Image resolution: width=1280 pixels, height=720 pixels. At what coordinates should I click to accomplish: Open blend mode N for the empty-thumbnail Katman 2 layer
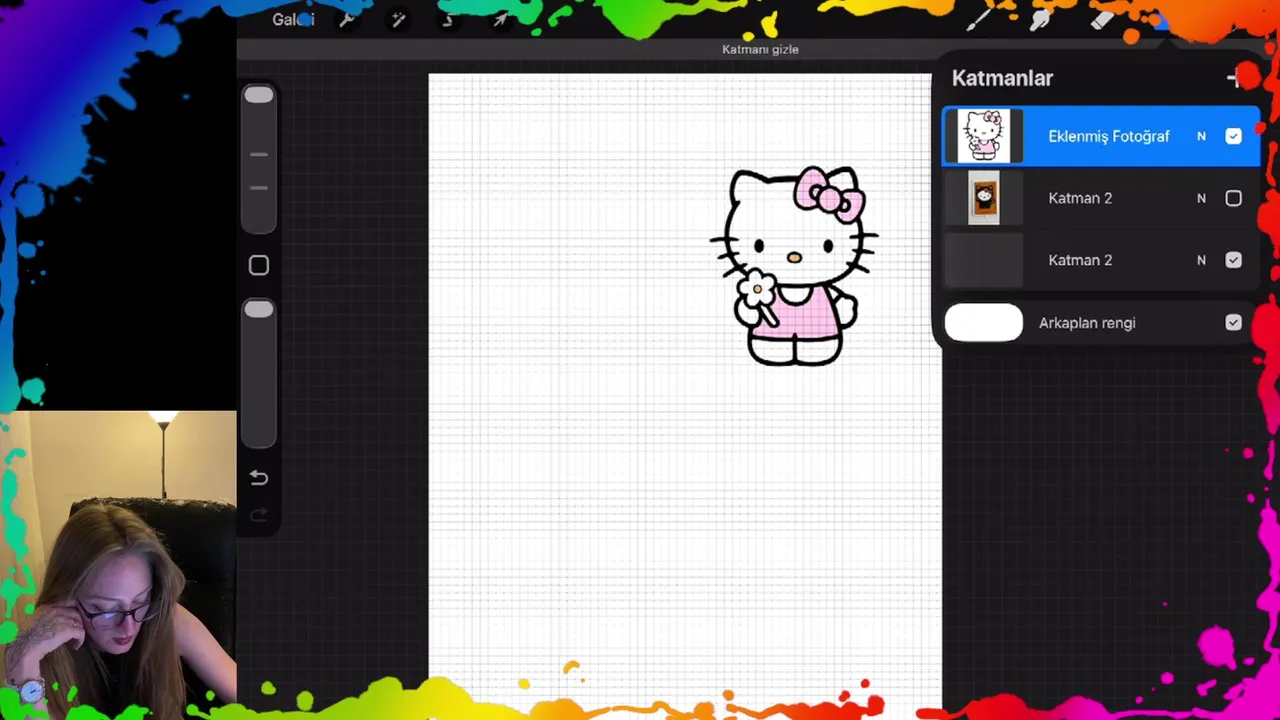coord(1201,260)
